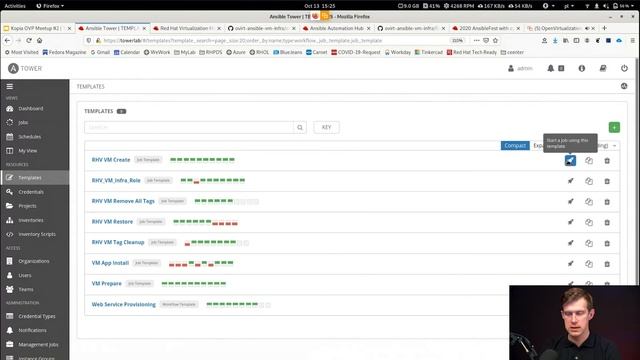The width and height of the screenshot is (640, 360).
Task: Open the RHV VM Restore template link
Action: point(112,222)
